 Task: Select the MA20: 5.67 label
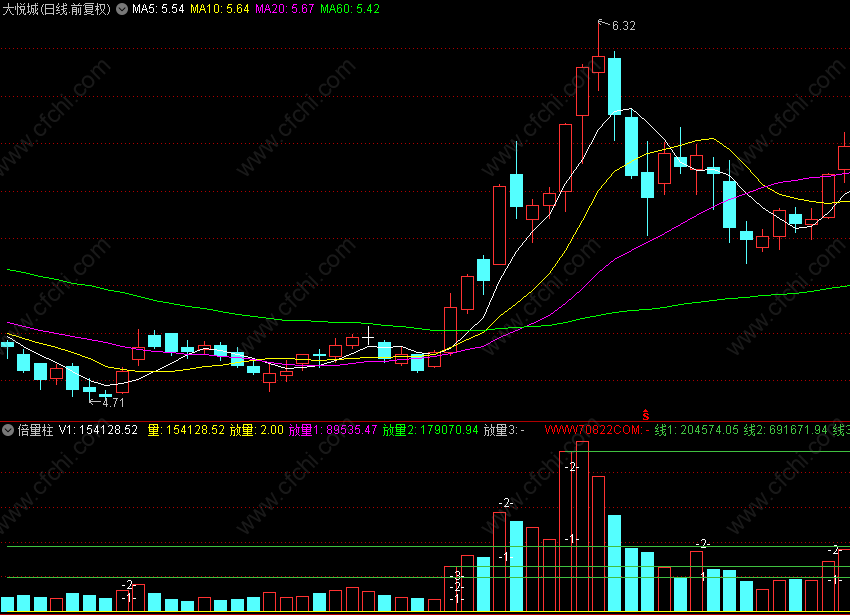pos(285,9)
